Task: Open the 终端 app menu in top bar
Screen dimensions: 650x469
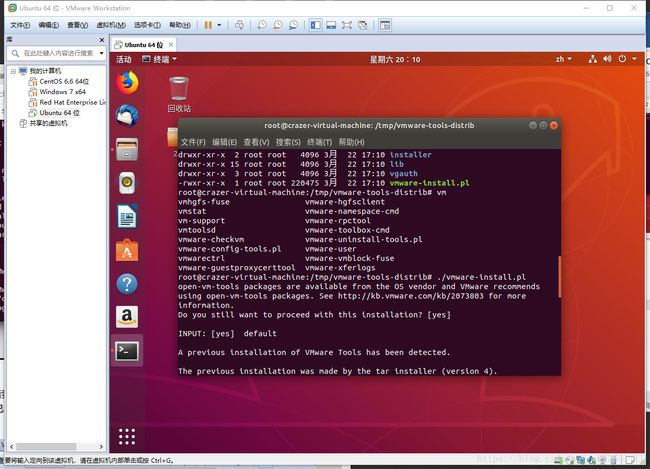Action: pos(159,59)
